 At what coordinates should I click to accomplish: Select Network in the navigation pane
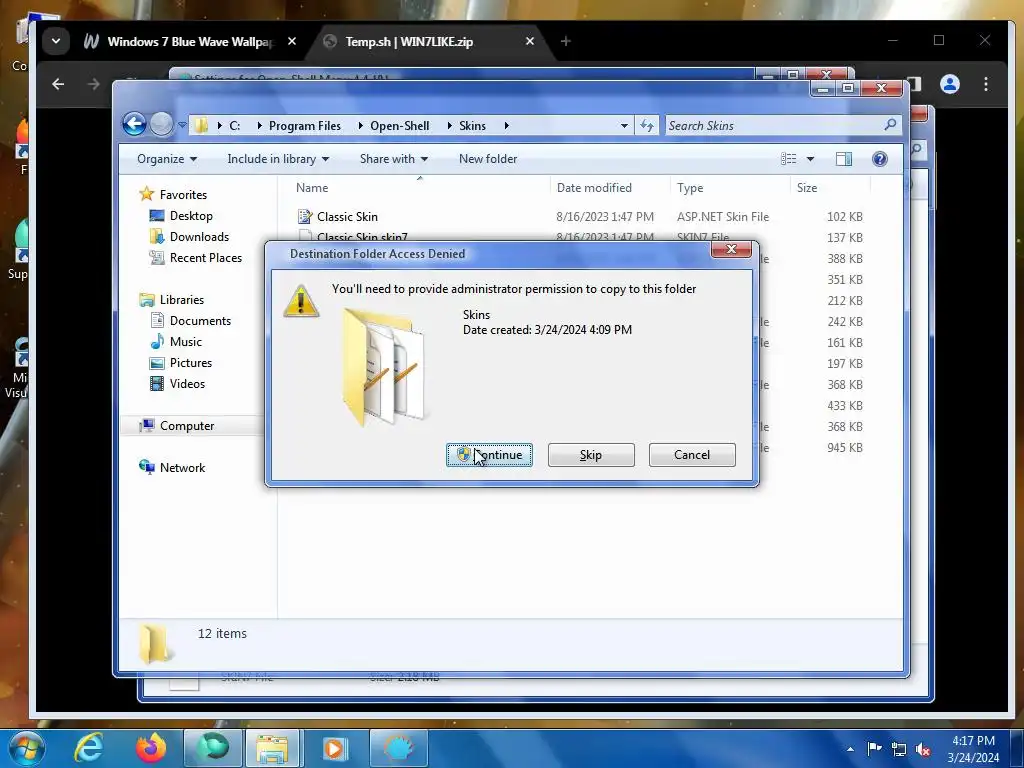(x=172, y=468)
